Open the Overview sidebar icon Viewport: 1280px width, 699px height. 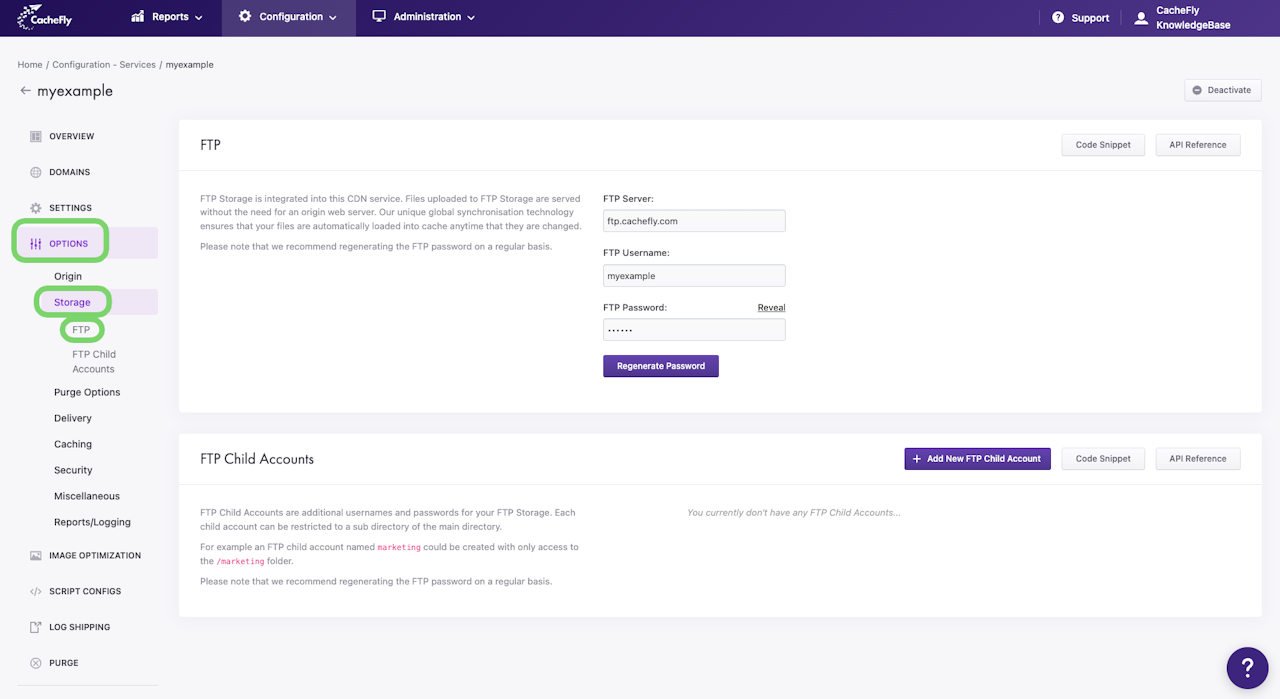[x=36, y=136]
